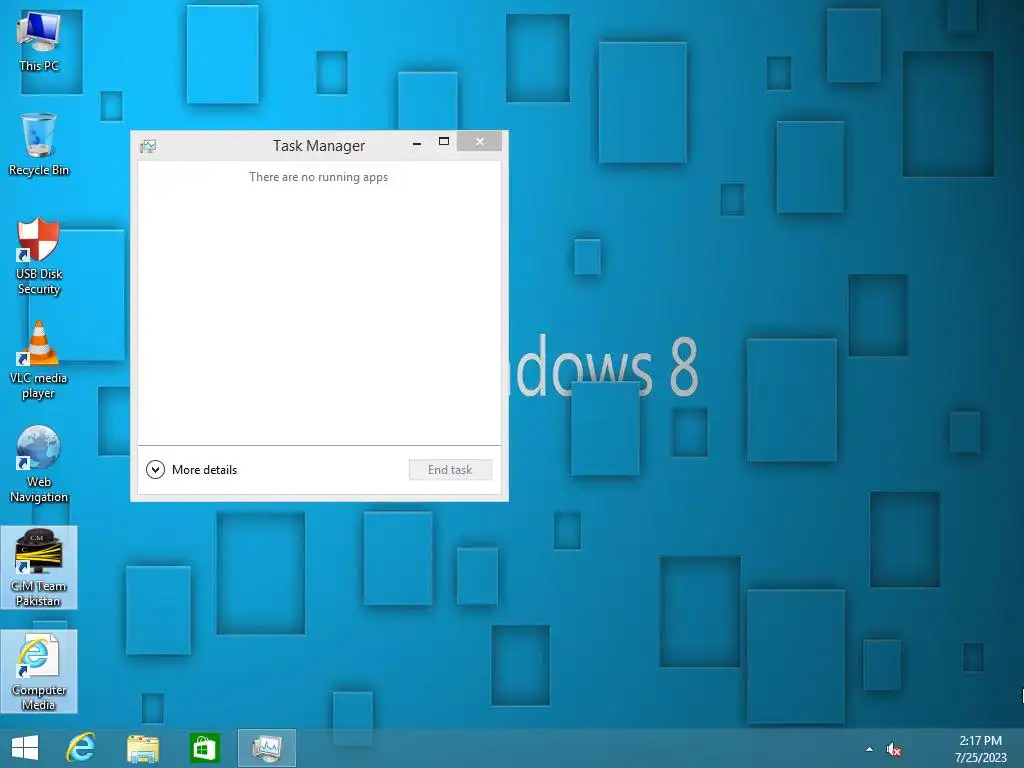Launch Internet Explorer from the taskbar
This screenshot has height=768, width=1024.
click(81, 748)
